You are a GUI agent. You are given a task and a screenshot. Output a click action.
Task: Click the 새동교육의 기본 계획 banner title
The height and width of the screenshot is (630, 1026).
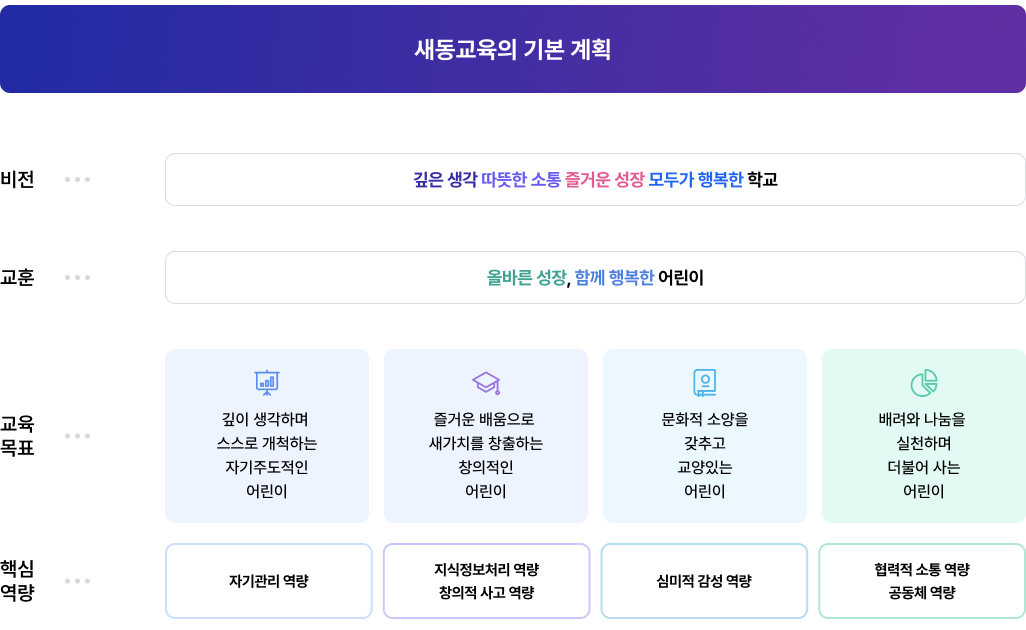point(513,49)
